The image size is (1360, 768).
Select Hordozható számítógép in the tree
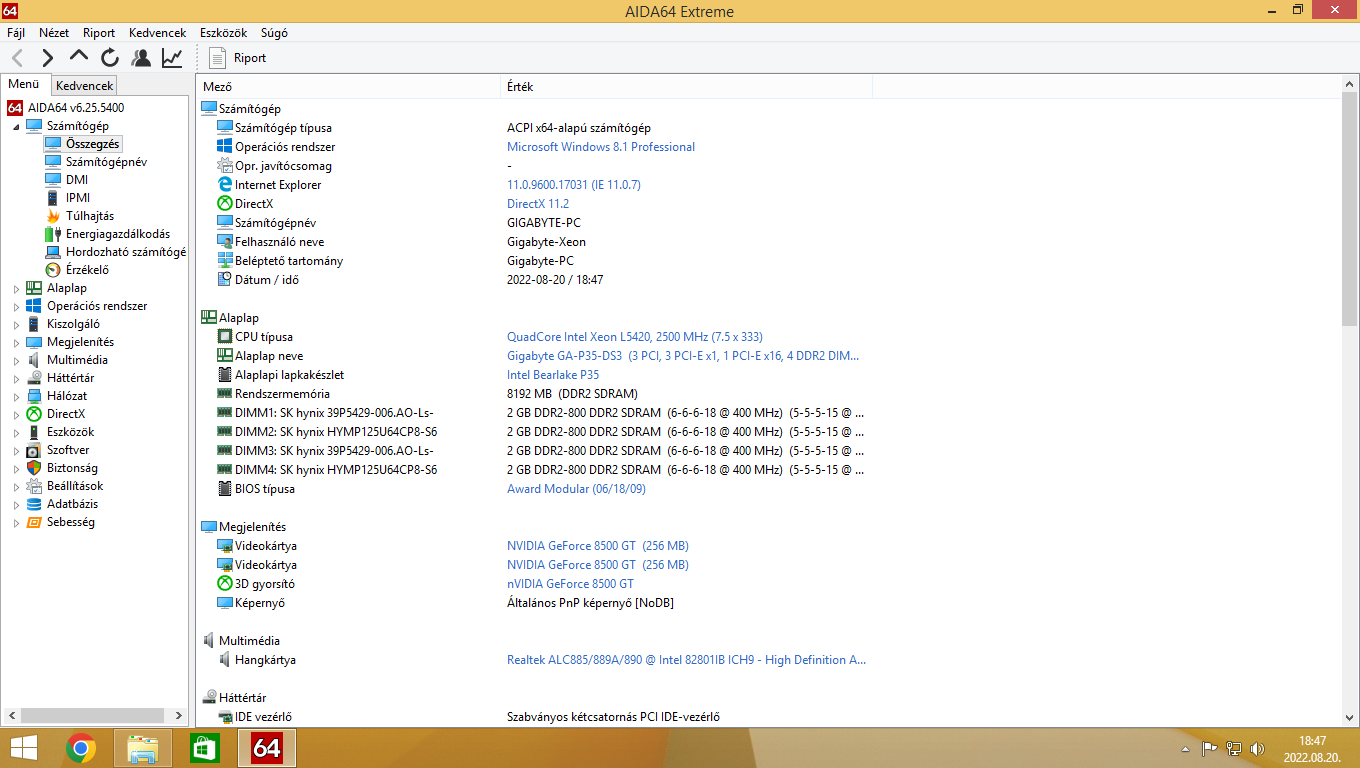click(126, 252)
